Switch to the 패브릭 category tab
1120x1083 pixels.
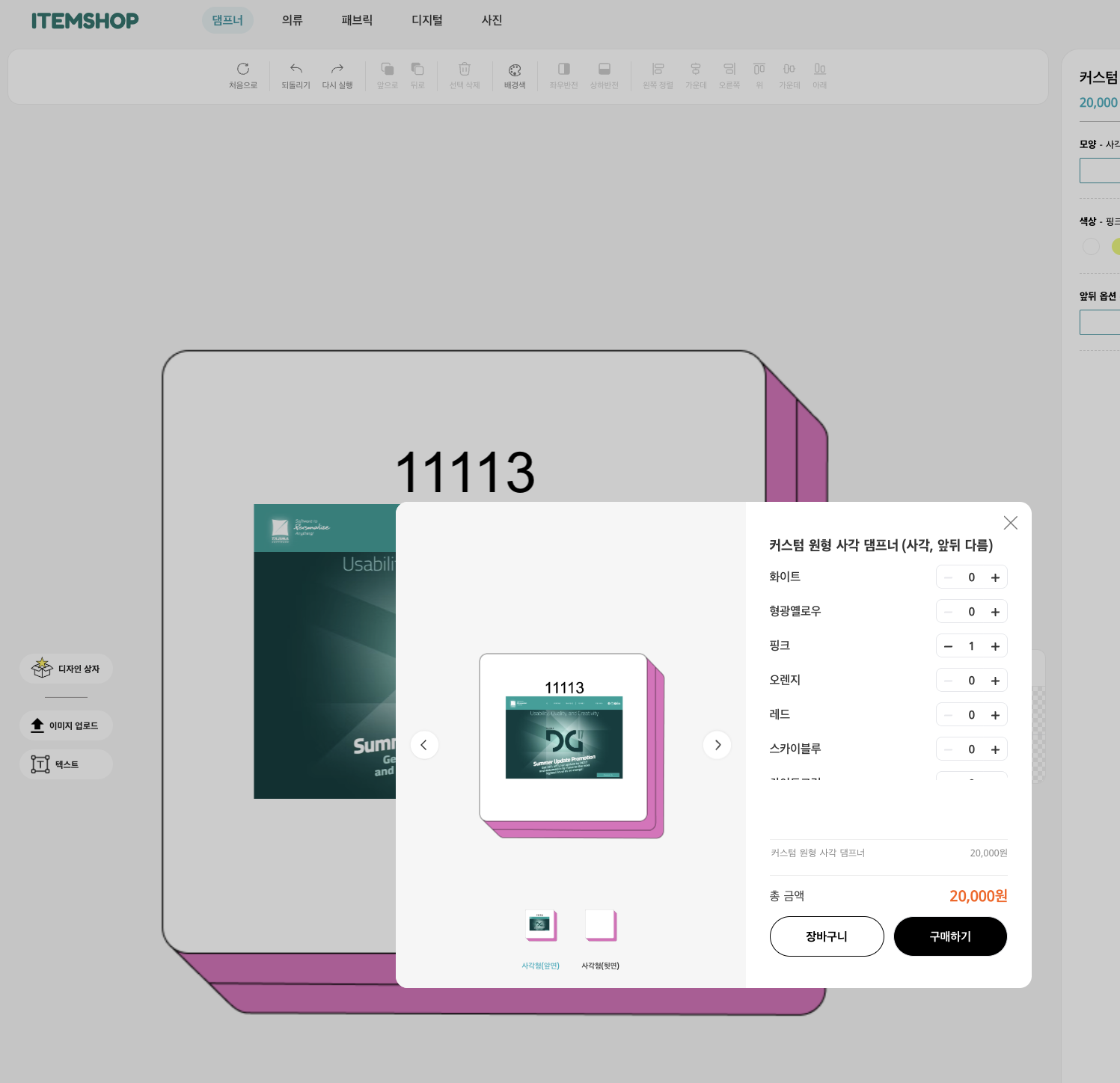[357, 20]
